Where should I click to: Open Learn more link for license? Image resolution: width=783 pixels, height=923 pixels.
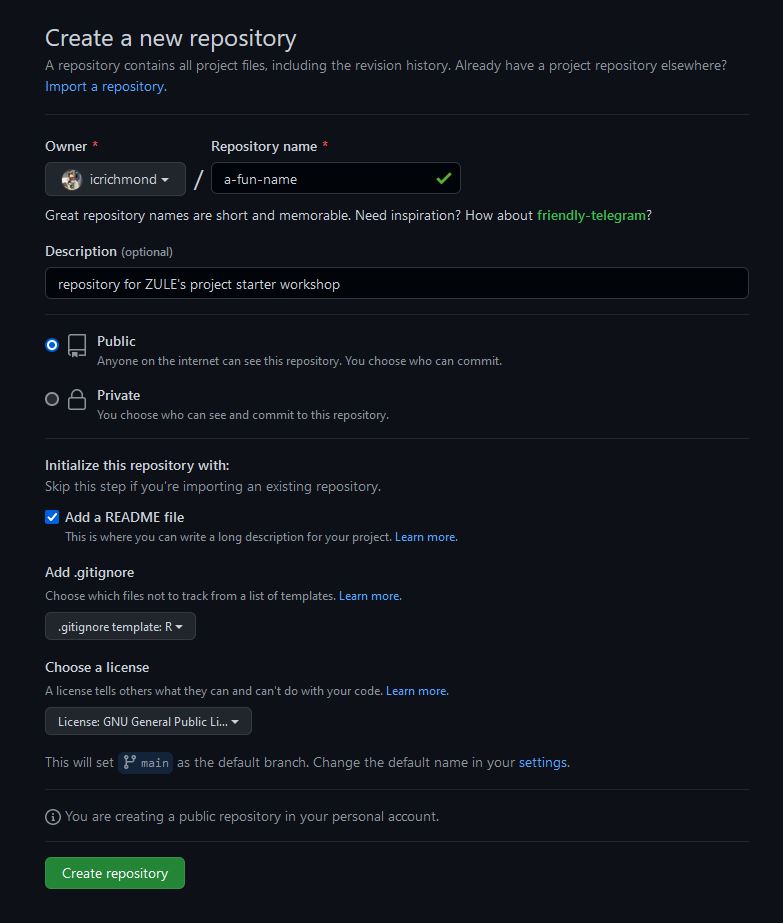417,690
